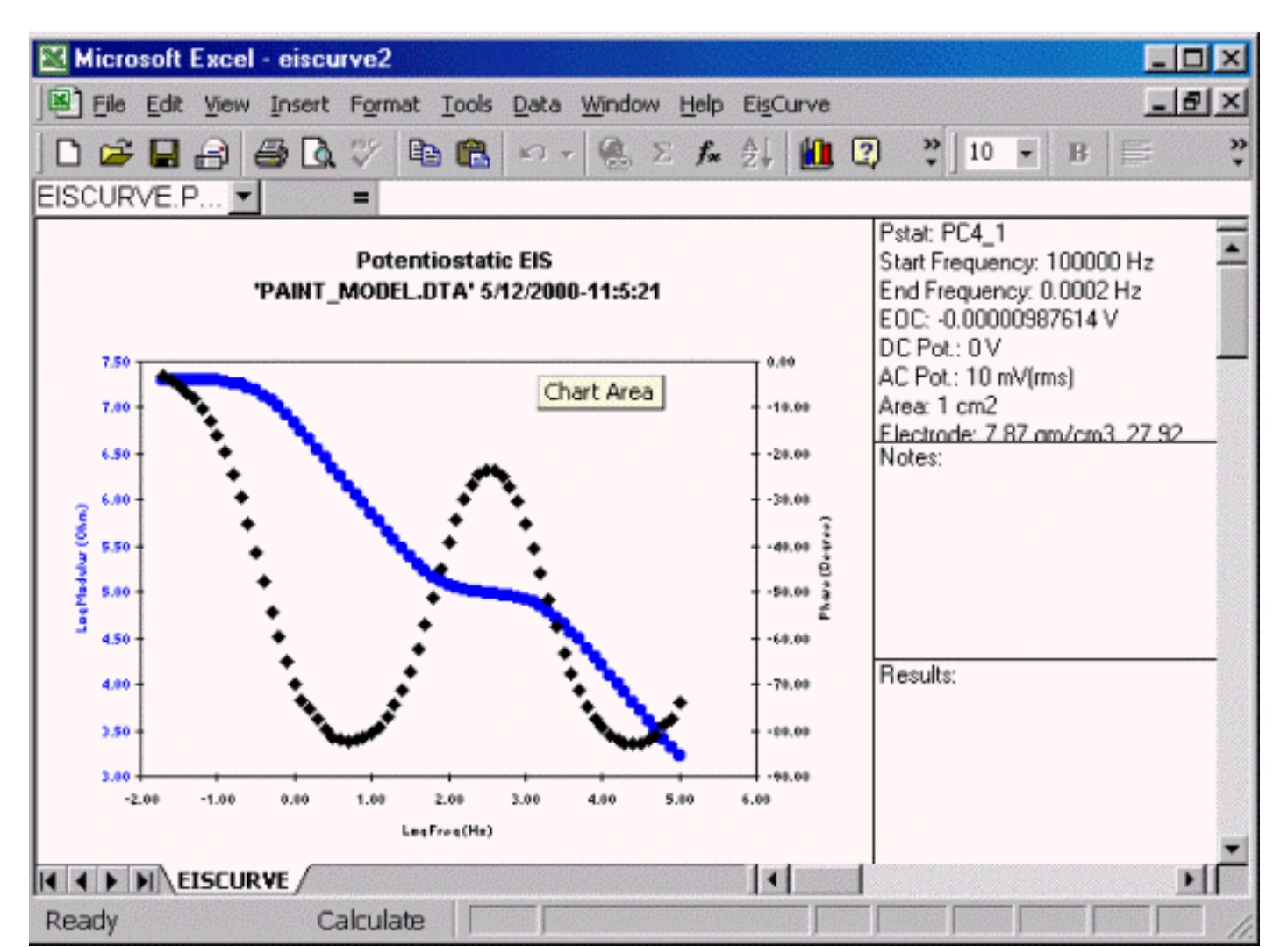Click the AutoSum sigma icon
This screenshot has height=947, width=1288.
pyautogui.click(x=662, y=154)
